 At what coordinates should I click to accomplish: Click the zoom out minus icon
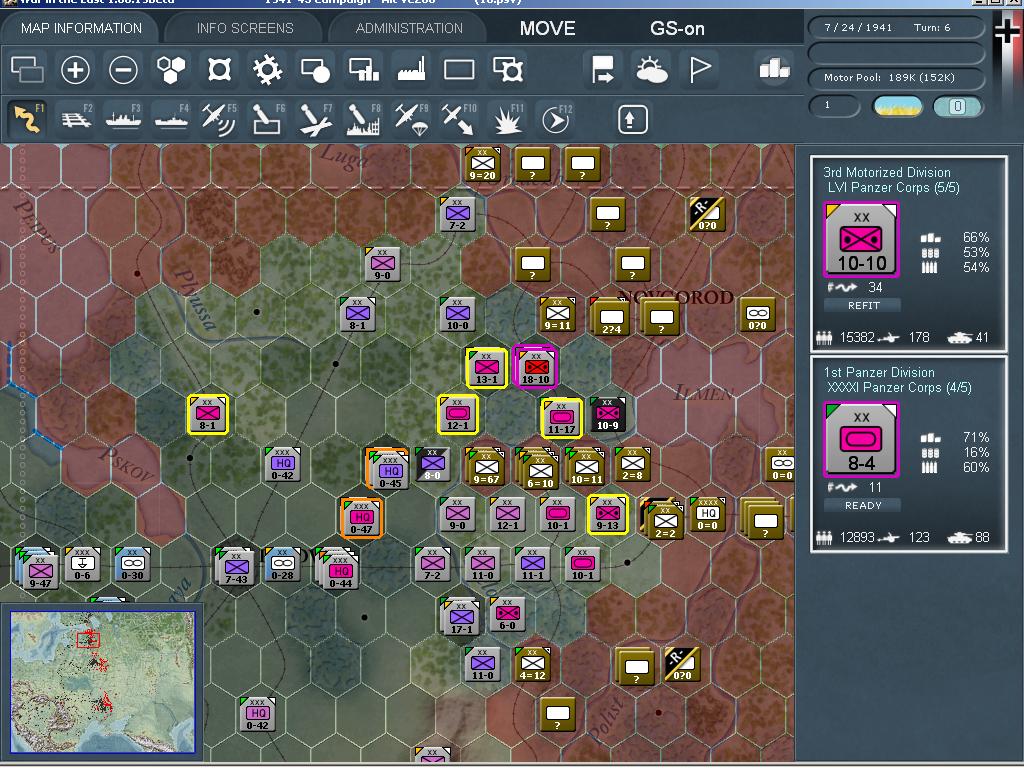(x=123, y=70)
